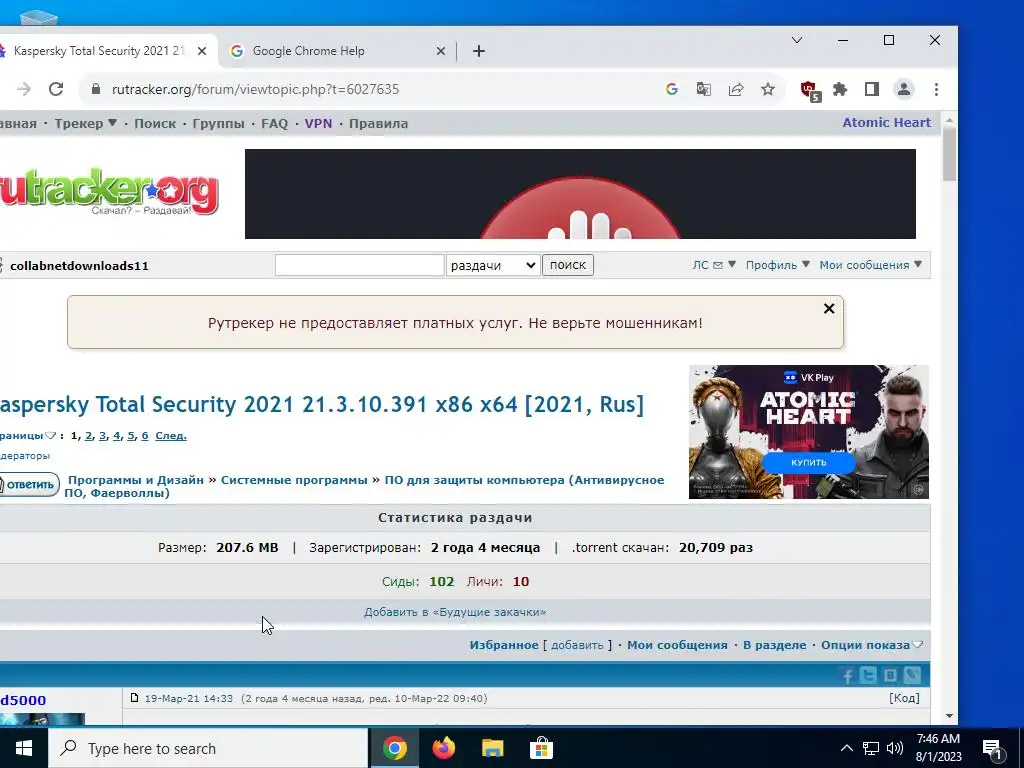Go to page 6 of the topic
This screenshot has width=1024, height=768.
point(145,436)
